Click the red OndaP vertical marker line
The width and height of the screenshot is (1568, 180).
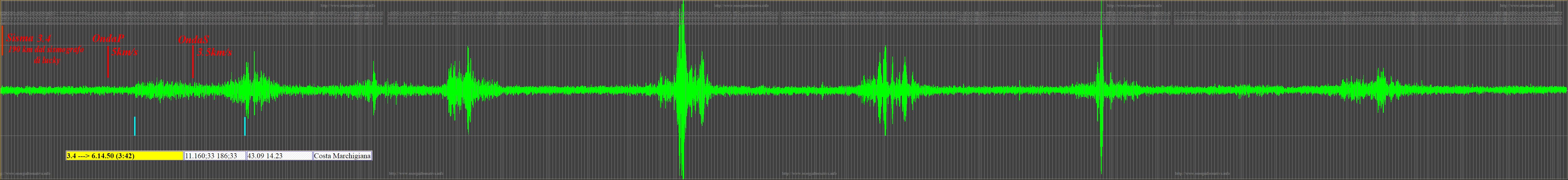pos(108,62)
